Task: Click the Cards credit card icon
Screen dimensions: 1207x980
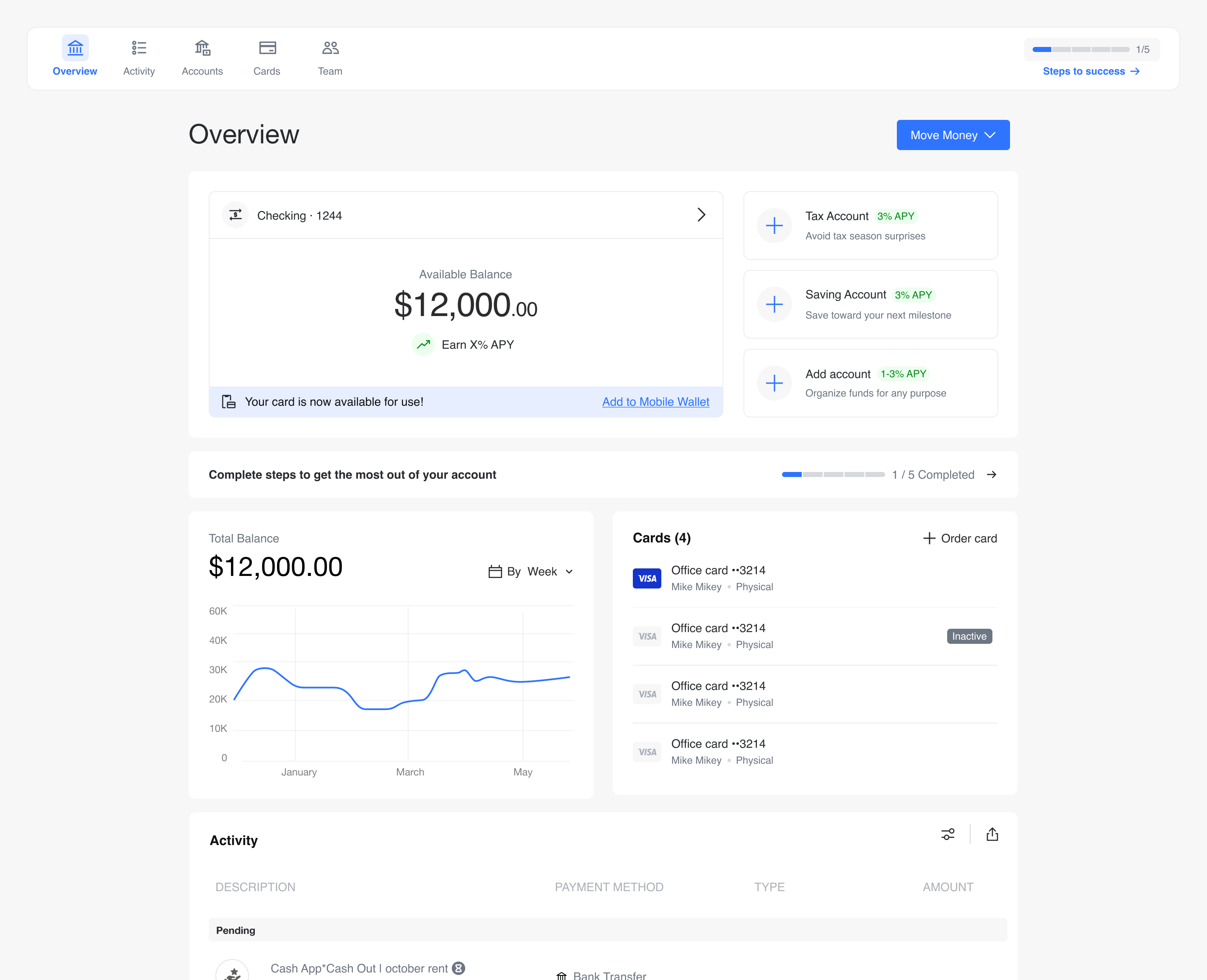Action: click(x=267, y=48)
